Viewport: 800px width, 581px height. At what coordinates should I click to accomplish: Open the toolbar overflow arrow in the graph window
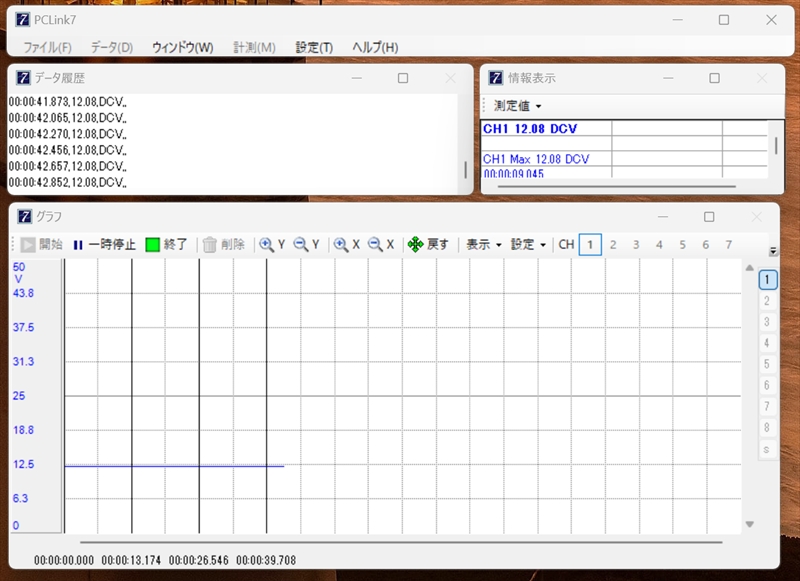click(773, 251)
